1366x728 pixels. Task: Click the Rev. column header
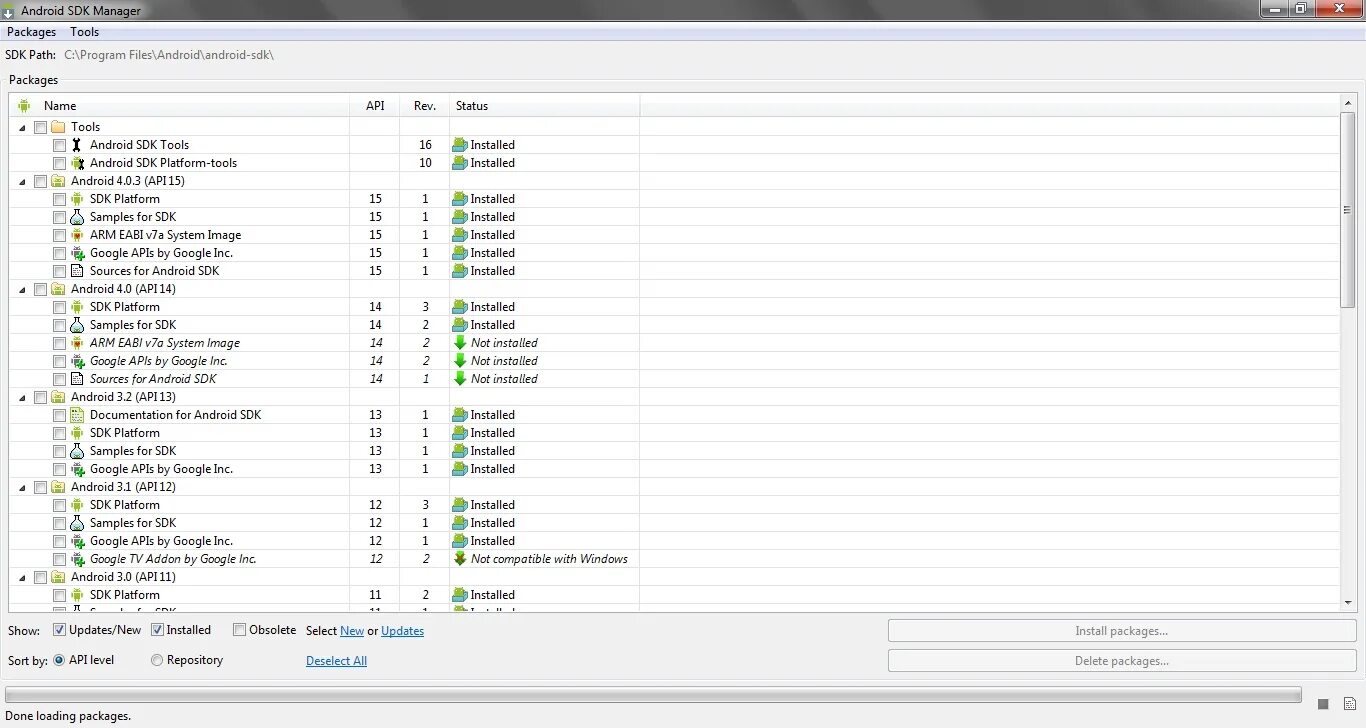pyautogui.click(x=425, y=105)
